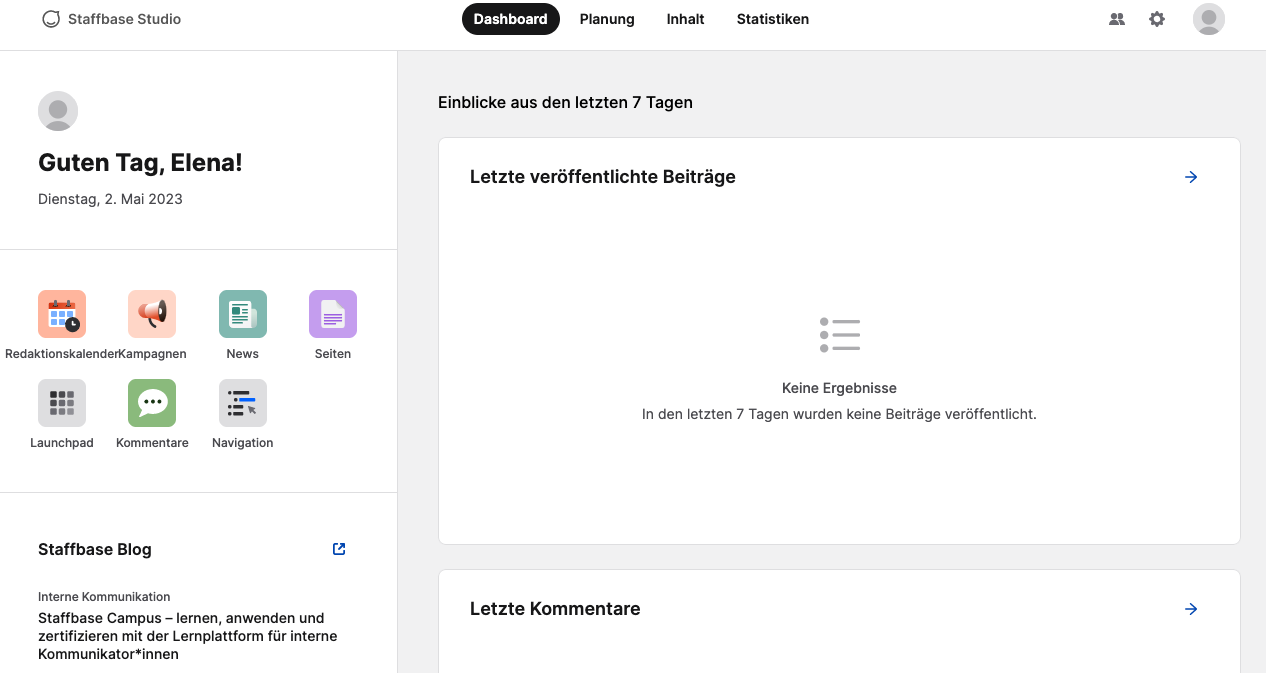
Task: Go to the Statistiken tab
Action: click(773, 19)
